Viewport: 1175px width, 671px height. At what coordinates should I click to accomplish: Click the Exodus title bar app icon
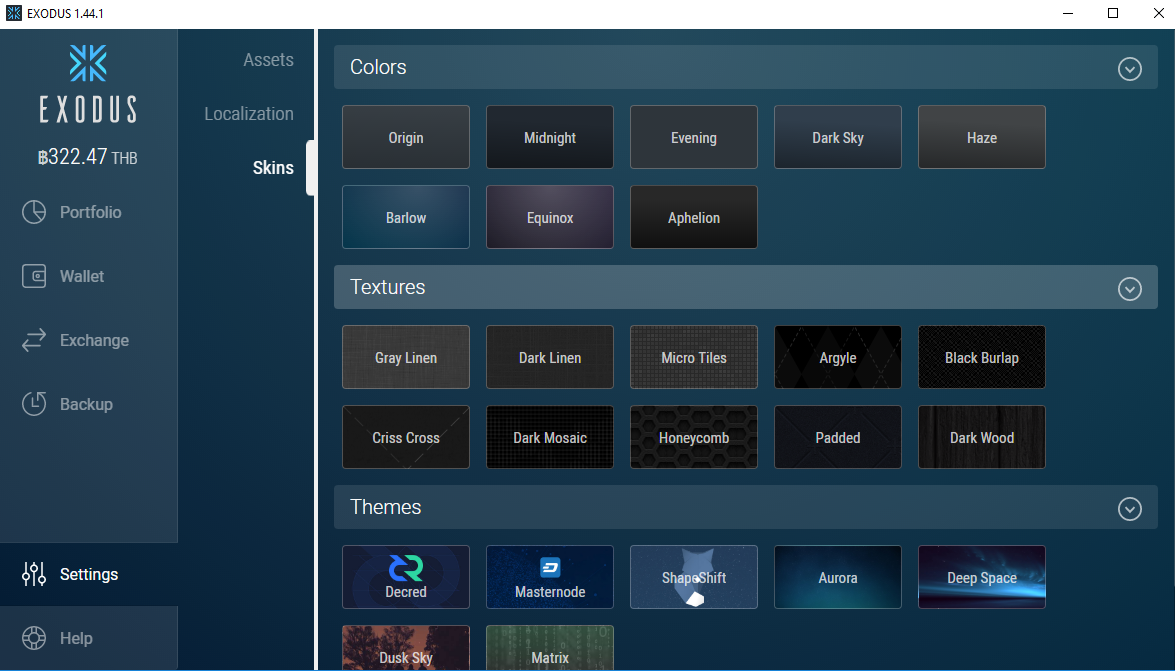[x=13, y=13]
